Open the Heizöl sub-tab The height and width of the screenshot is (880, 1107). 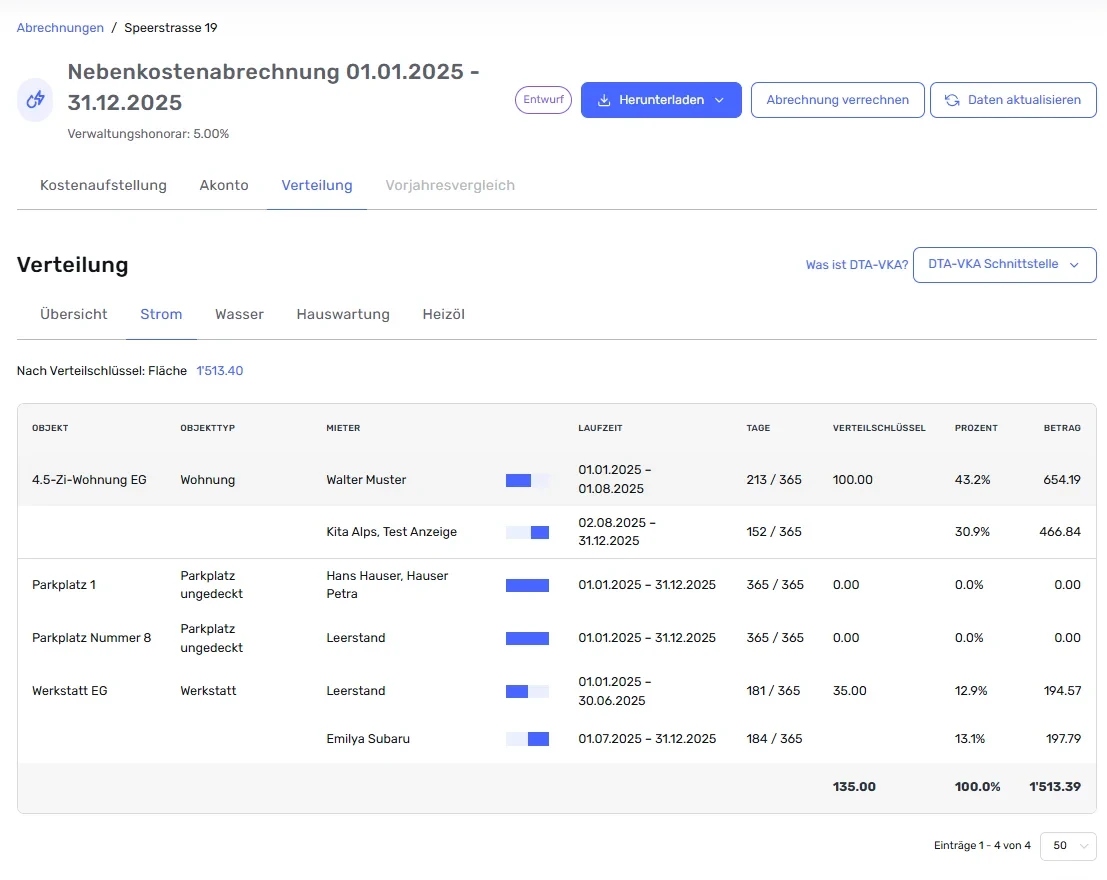[x=443, y=314]
